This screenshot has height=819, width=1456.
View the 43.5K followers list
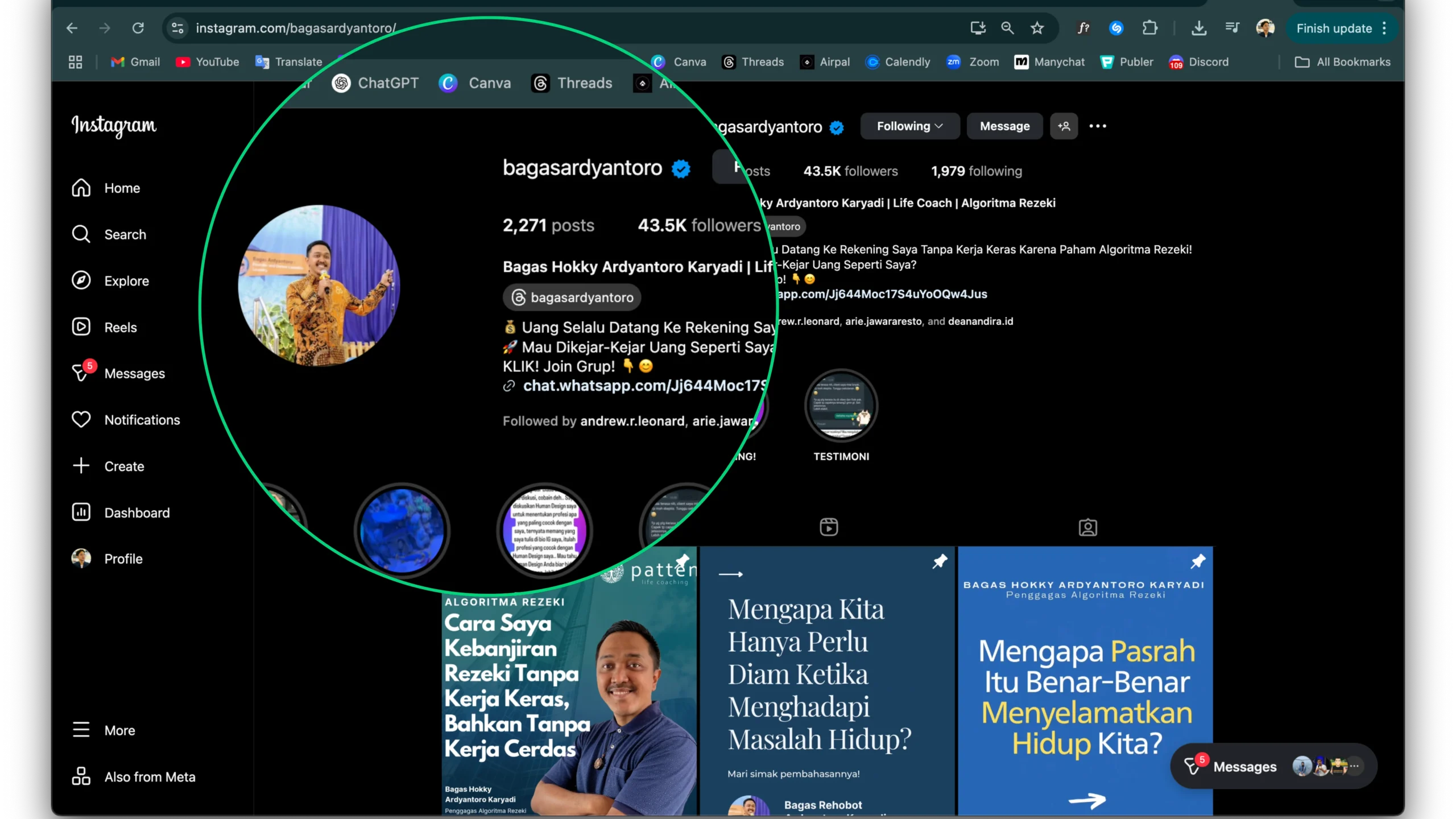[x=850, y=171]
